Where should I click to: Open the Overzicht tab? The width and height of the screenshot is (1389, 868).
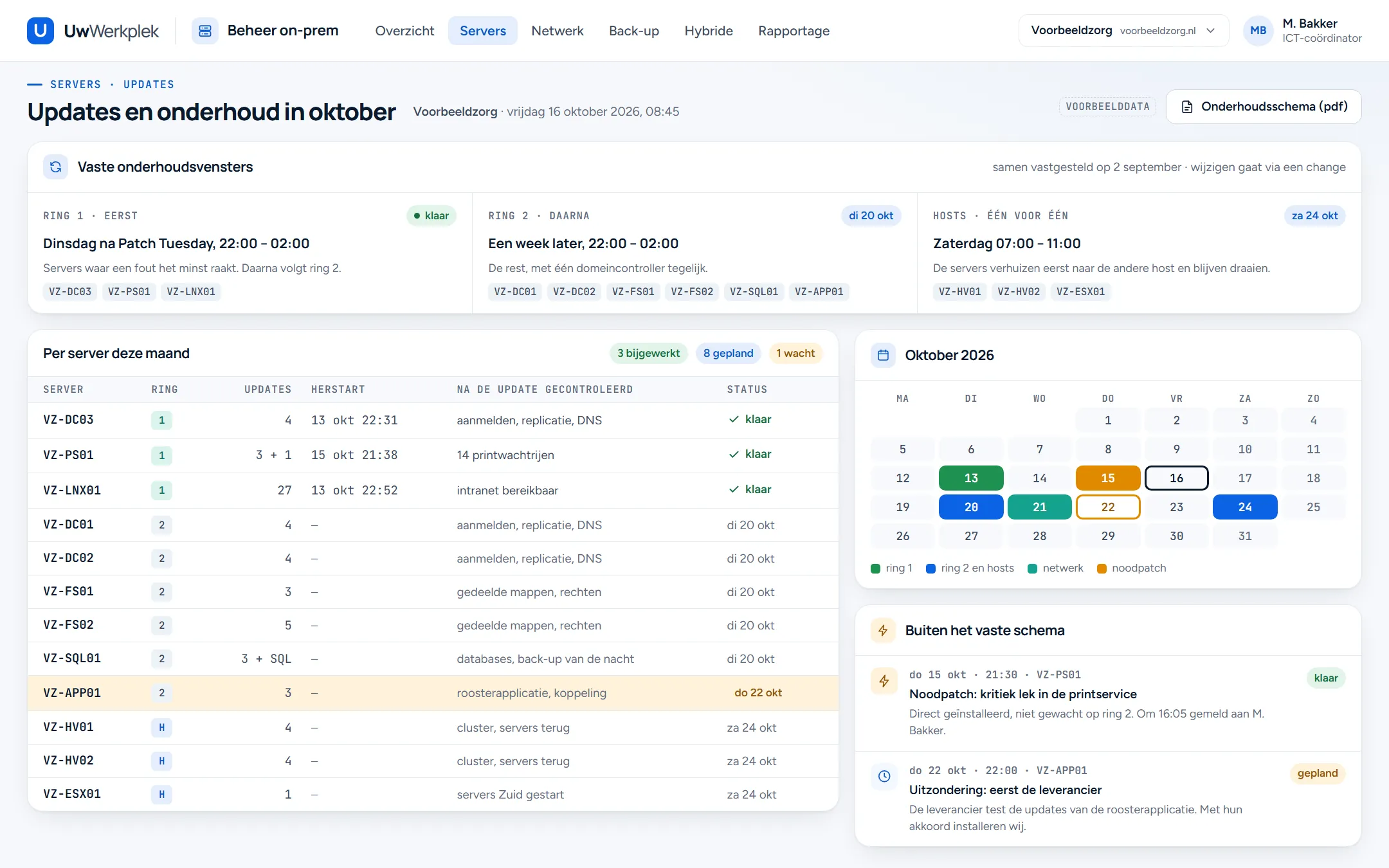click(x=404, y=30)
